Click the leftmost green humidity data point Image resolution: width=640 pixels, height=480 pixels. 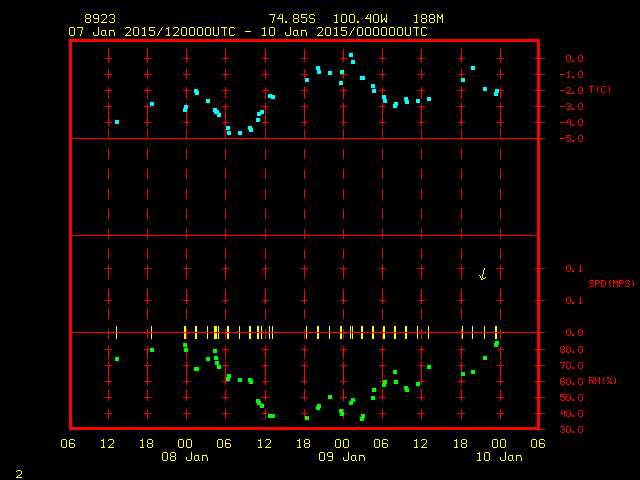[x=117, y=359]
